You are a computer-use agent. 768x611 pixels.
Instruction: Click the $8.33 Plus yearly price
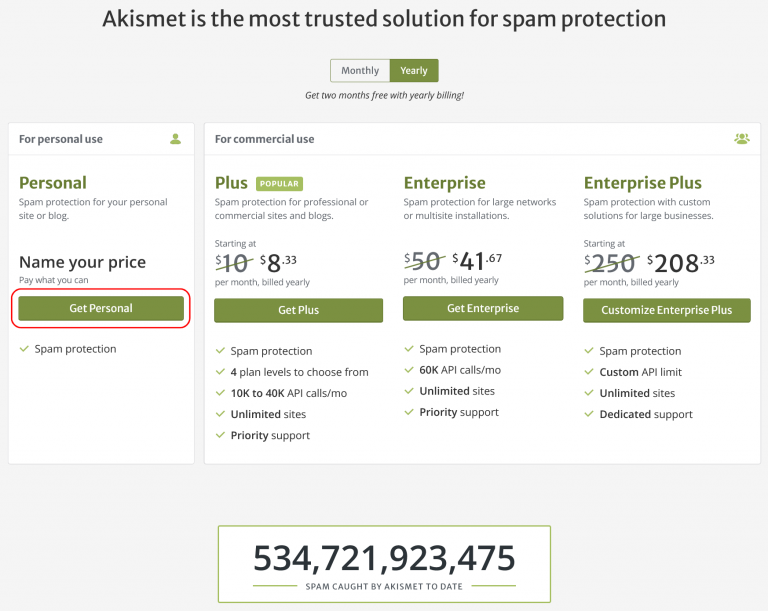tap(278, 263)
